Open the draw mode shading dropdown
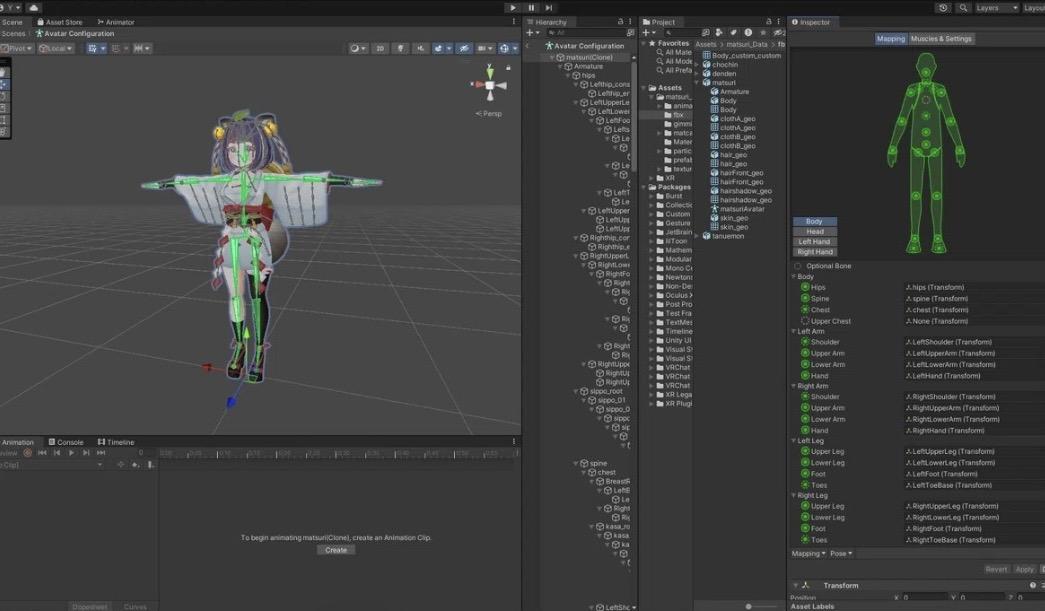The width and height of the screenshot is (1045, 611). [358, 49]
